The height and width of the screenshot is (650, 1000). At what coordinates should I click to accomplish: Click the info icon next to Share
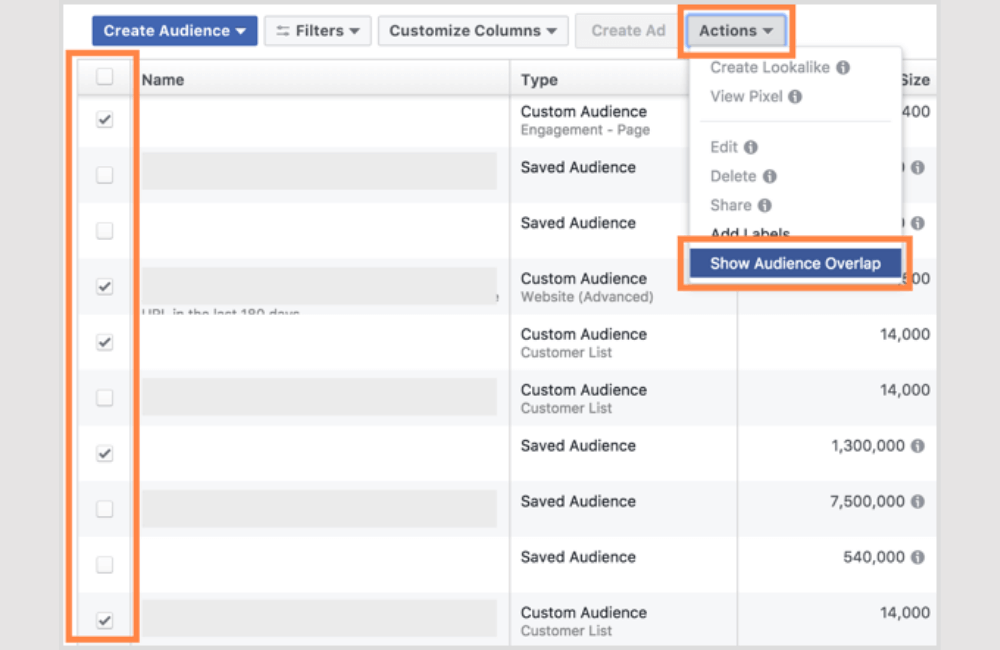[x=764, y=205]
